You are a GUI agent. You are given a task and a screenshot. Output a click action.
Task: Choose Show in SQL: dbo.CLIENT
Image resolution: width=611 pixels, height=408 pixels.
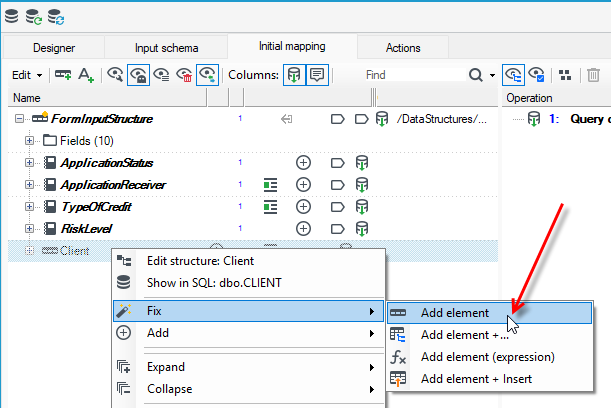[249, 283]
